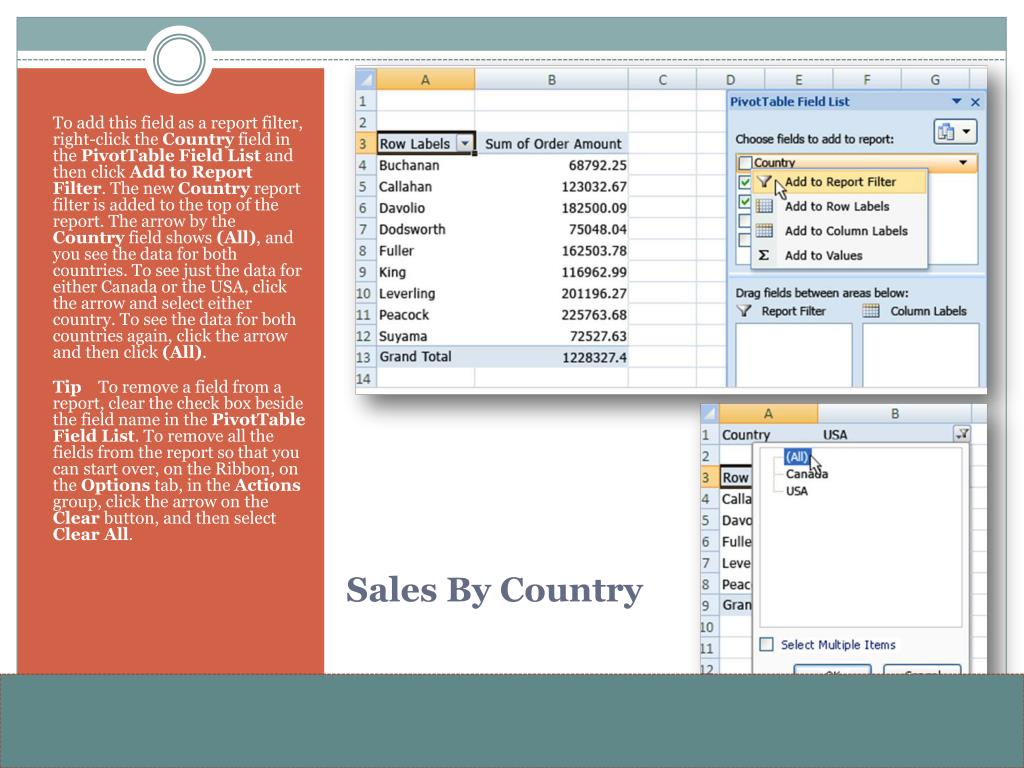Click the 'Fuller' row label cell
The width and height of the screenshot is (1024, 768).
(x=425, y=251)
